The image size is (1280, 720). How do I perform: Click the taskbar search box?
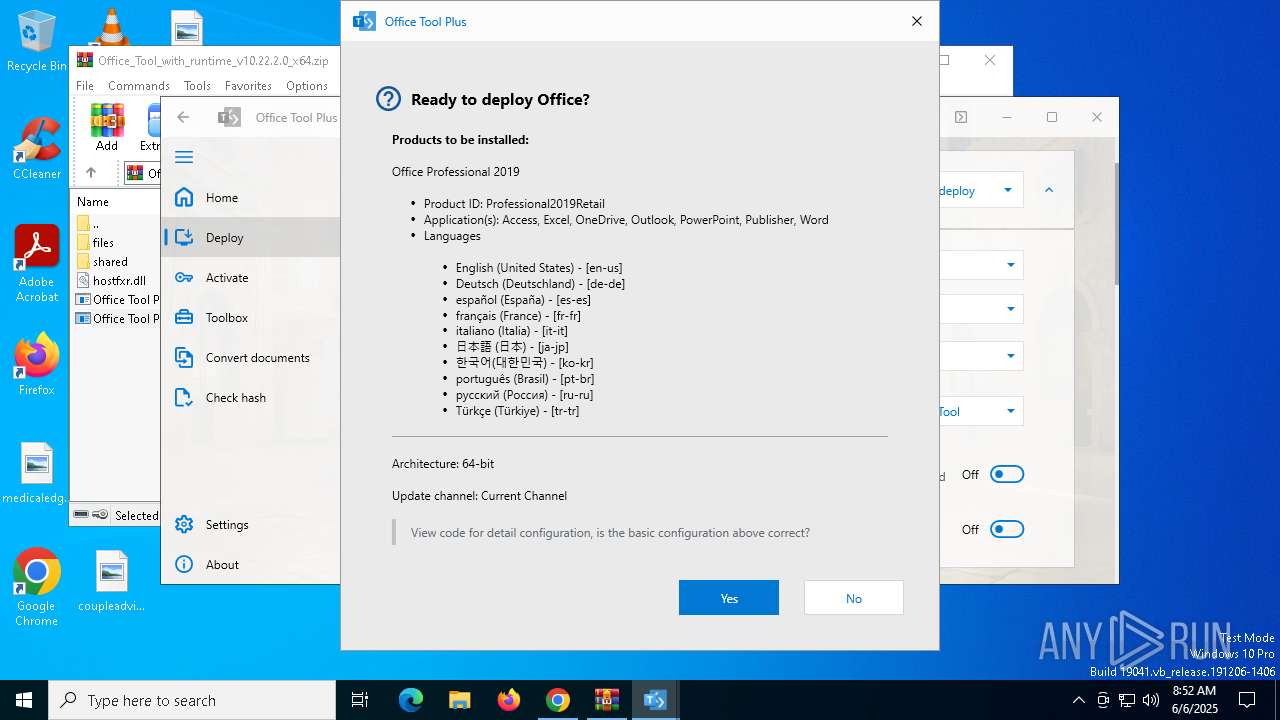pyautogui.click(x=192, y=700)
